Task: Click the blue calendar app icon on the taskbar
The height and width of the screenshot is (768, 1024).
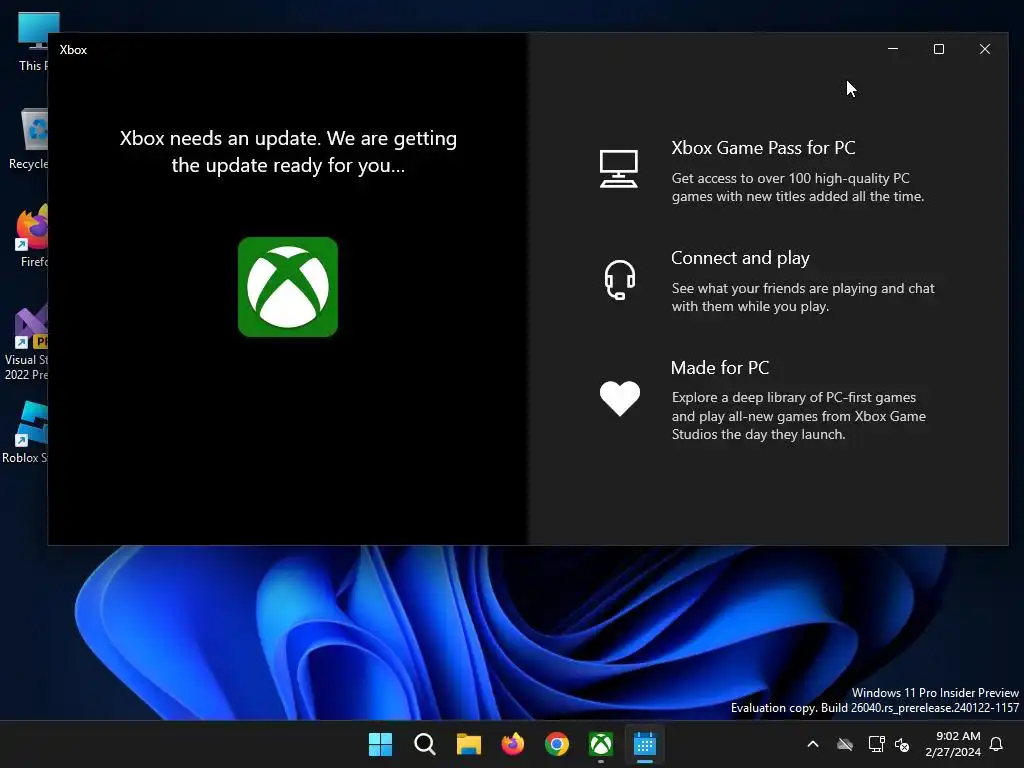Action: pos(645,744)
